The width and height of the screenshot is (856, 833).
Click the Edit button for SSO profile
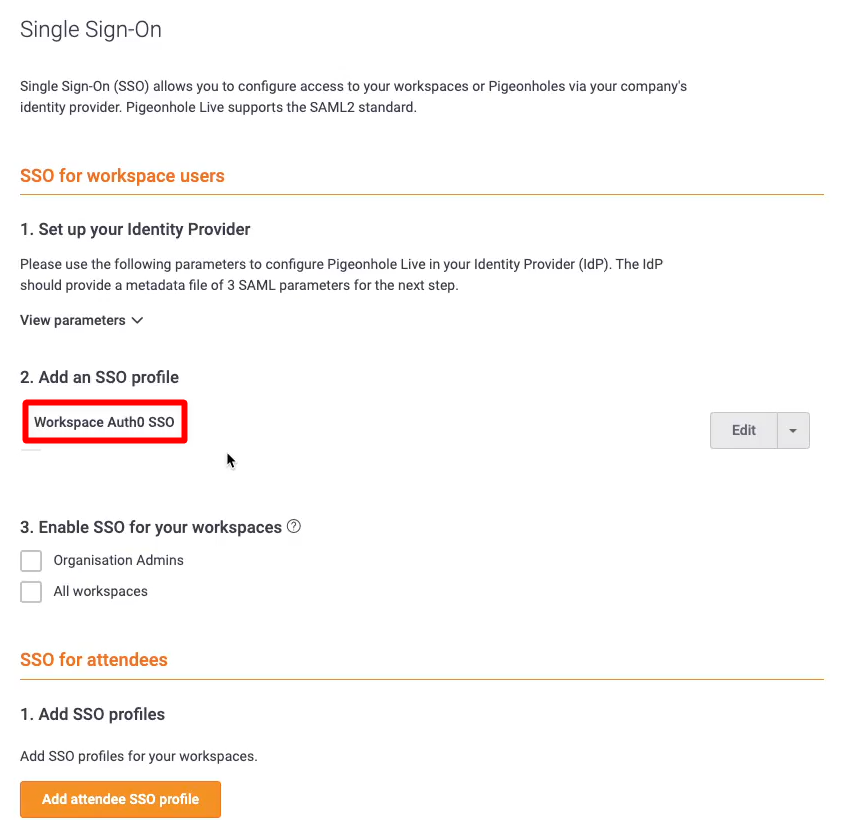[743, 430]
